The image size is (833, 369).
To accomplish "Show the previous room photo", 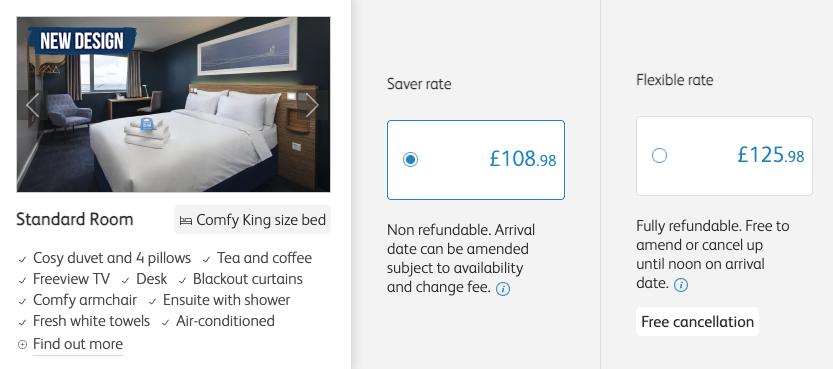I will pyautogui.click(x=33, y=105).
